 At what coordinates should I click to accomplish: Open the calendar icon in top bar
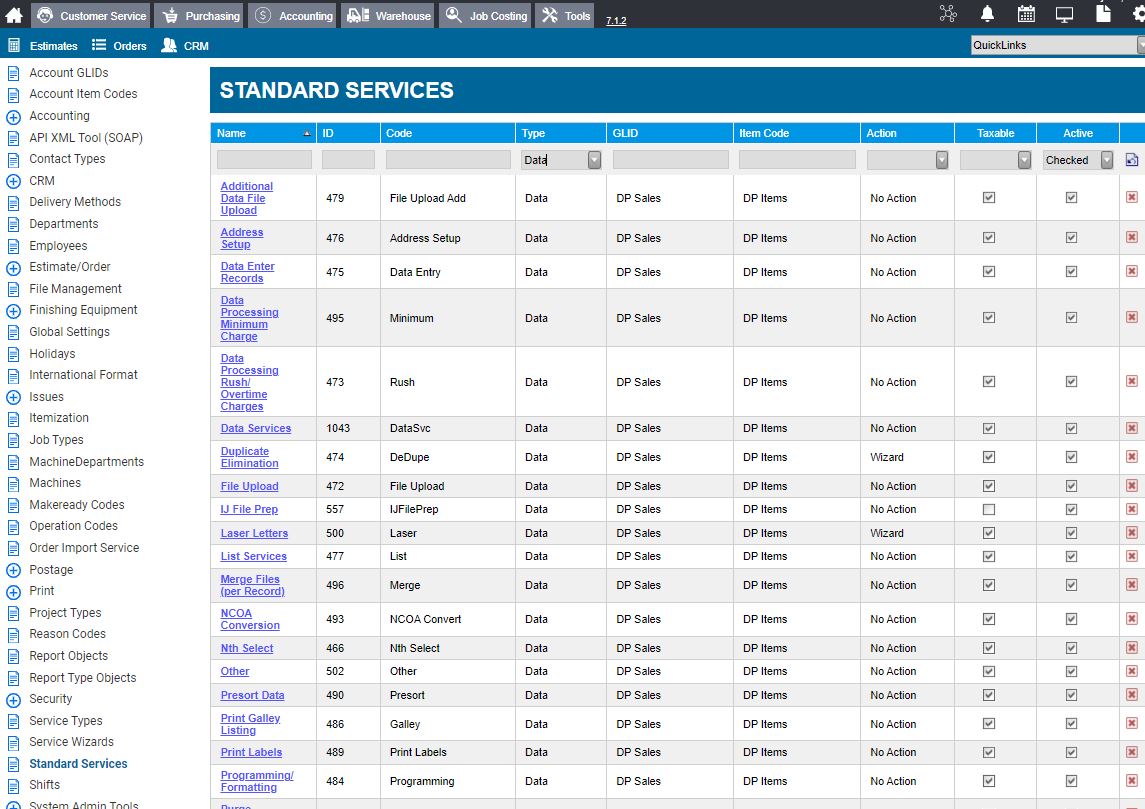(1026, 14)
